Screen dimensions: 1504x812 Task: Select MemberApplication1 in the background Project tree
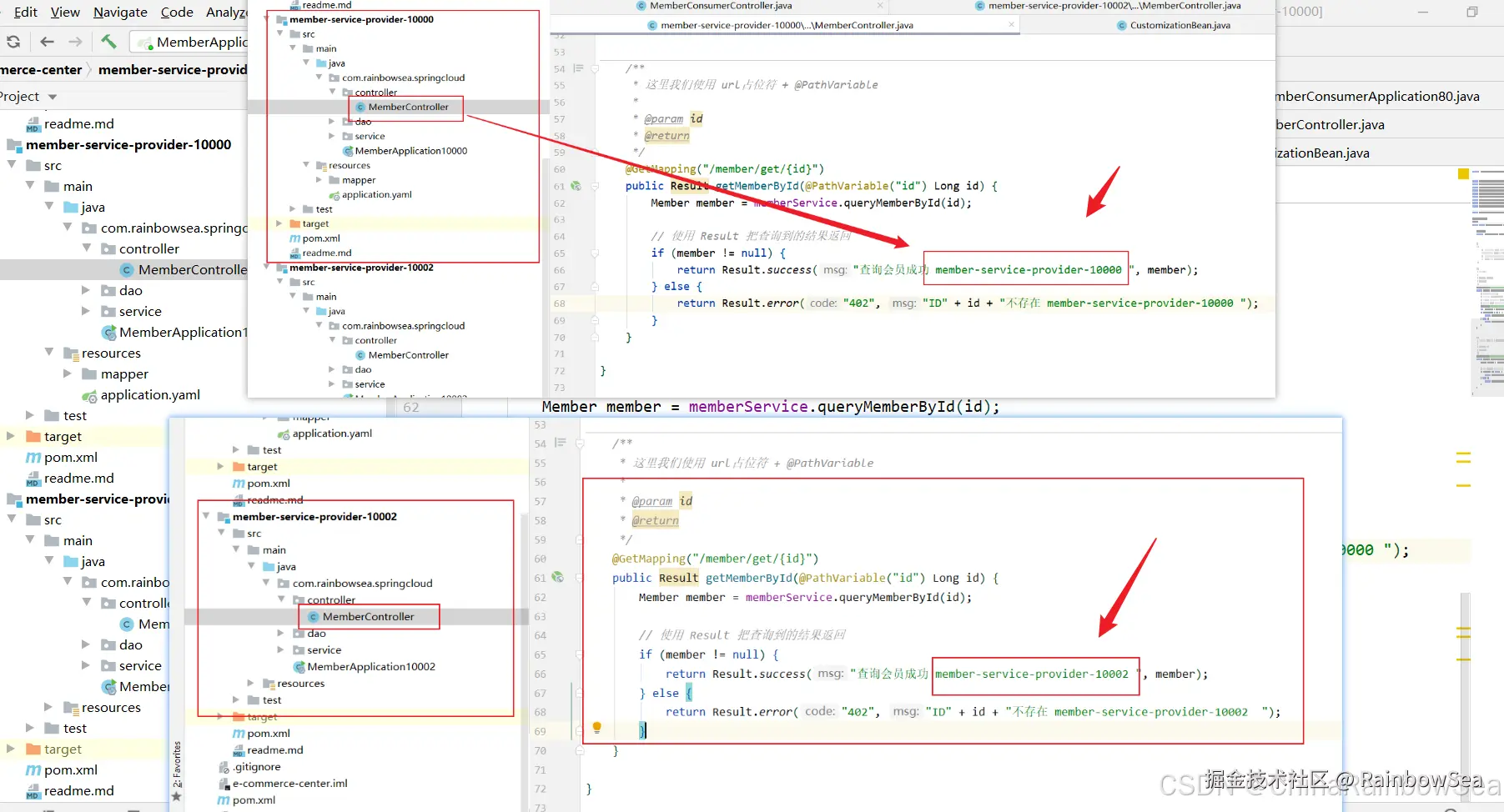pyautogui.click(x=184, y=333)
